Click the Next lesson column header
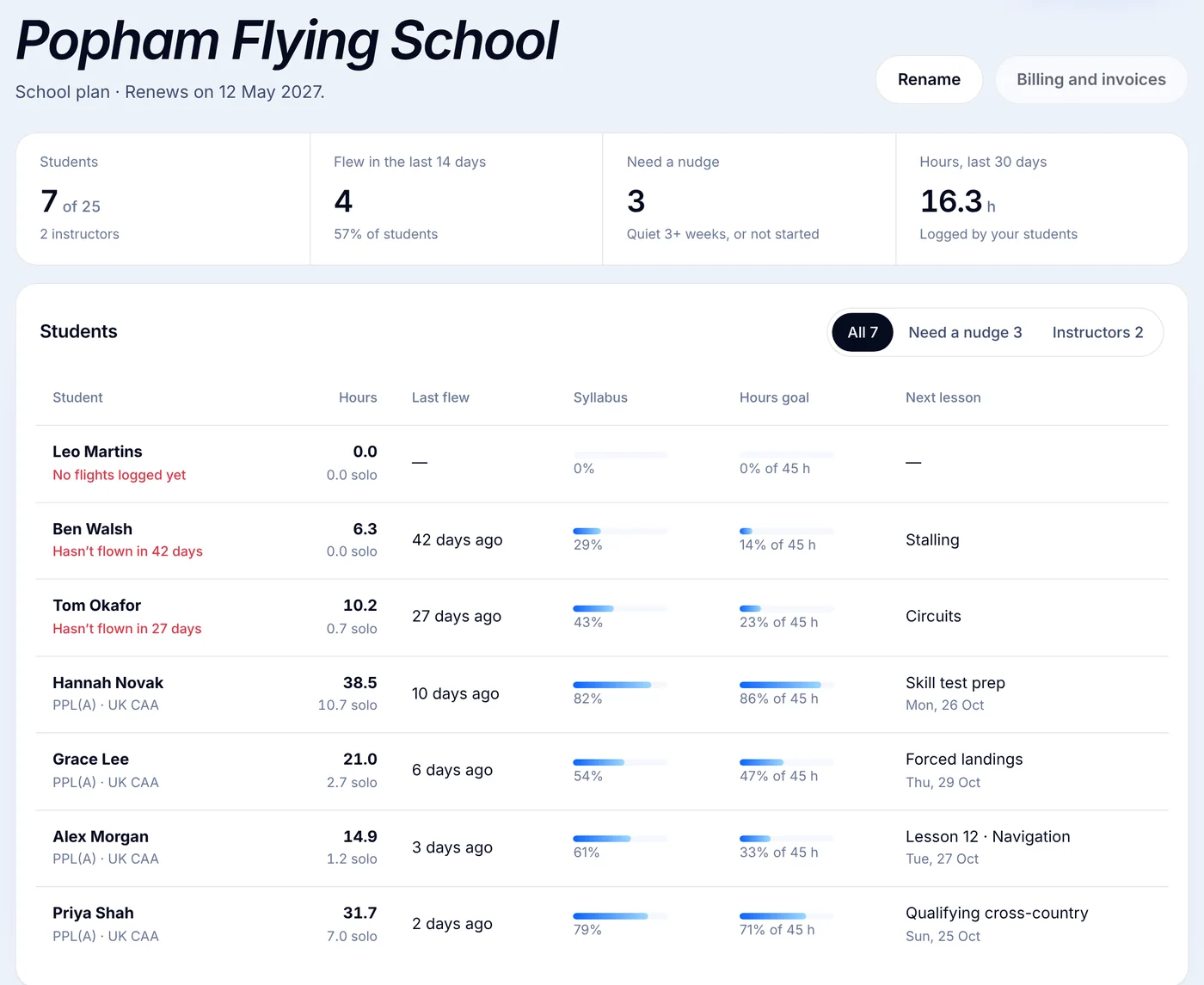The image size is (1204, 985). (x=943, y=397)
